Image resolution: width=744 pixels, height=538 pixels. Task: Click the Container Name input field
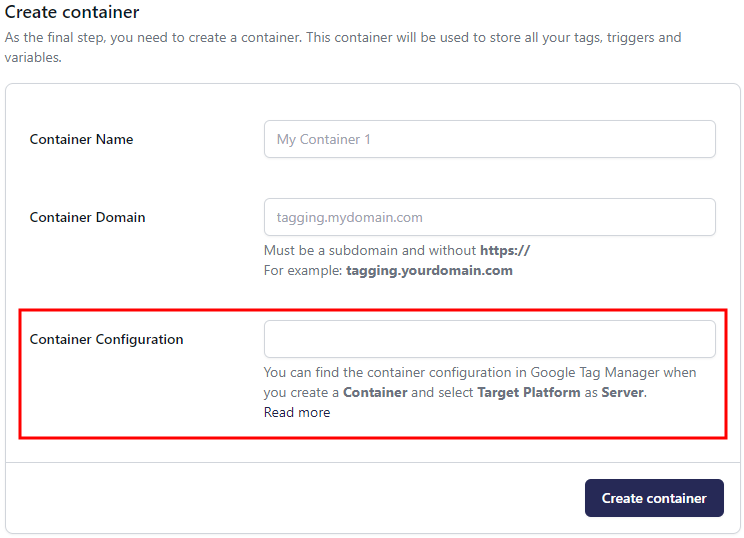[x=489, y=139]
